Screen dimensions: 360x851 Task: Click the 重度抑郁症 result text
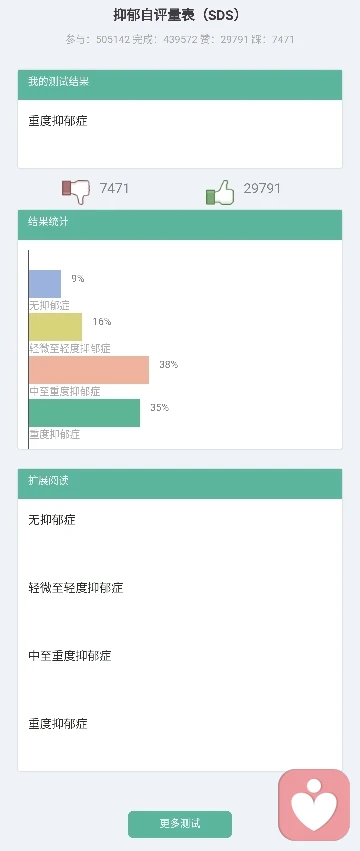[58, 120]
